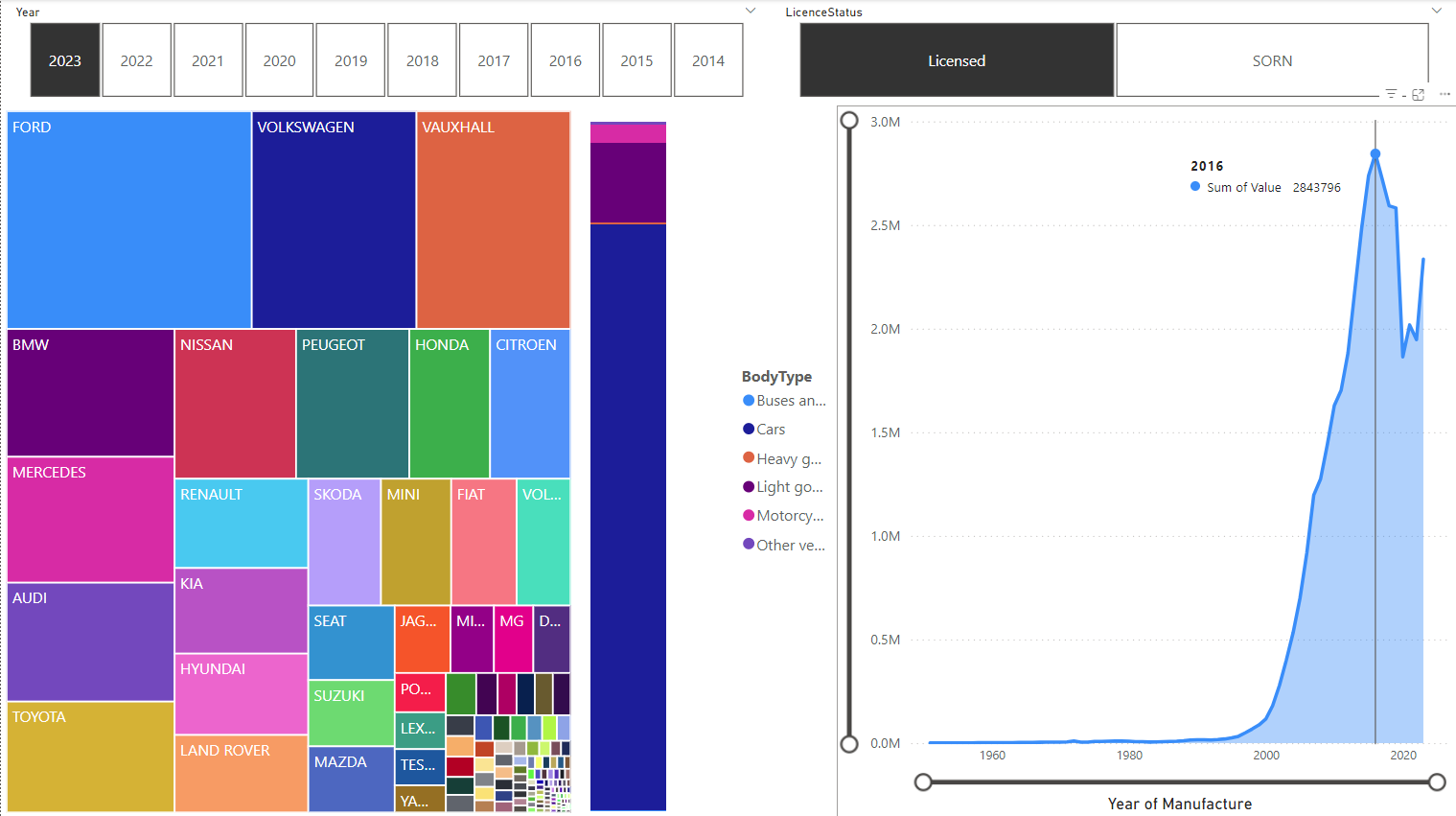Expand the LicenceStatus slicer dropdown chevron
The height and width of the screenshot is (816, 1456).
click(x=1436, y=11)
